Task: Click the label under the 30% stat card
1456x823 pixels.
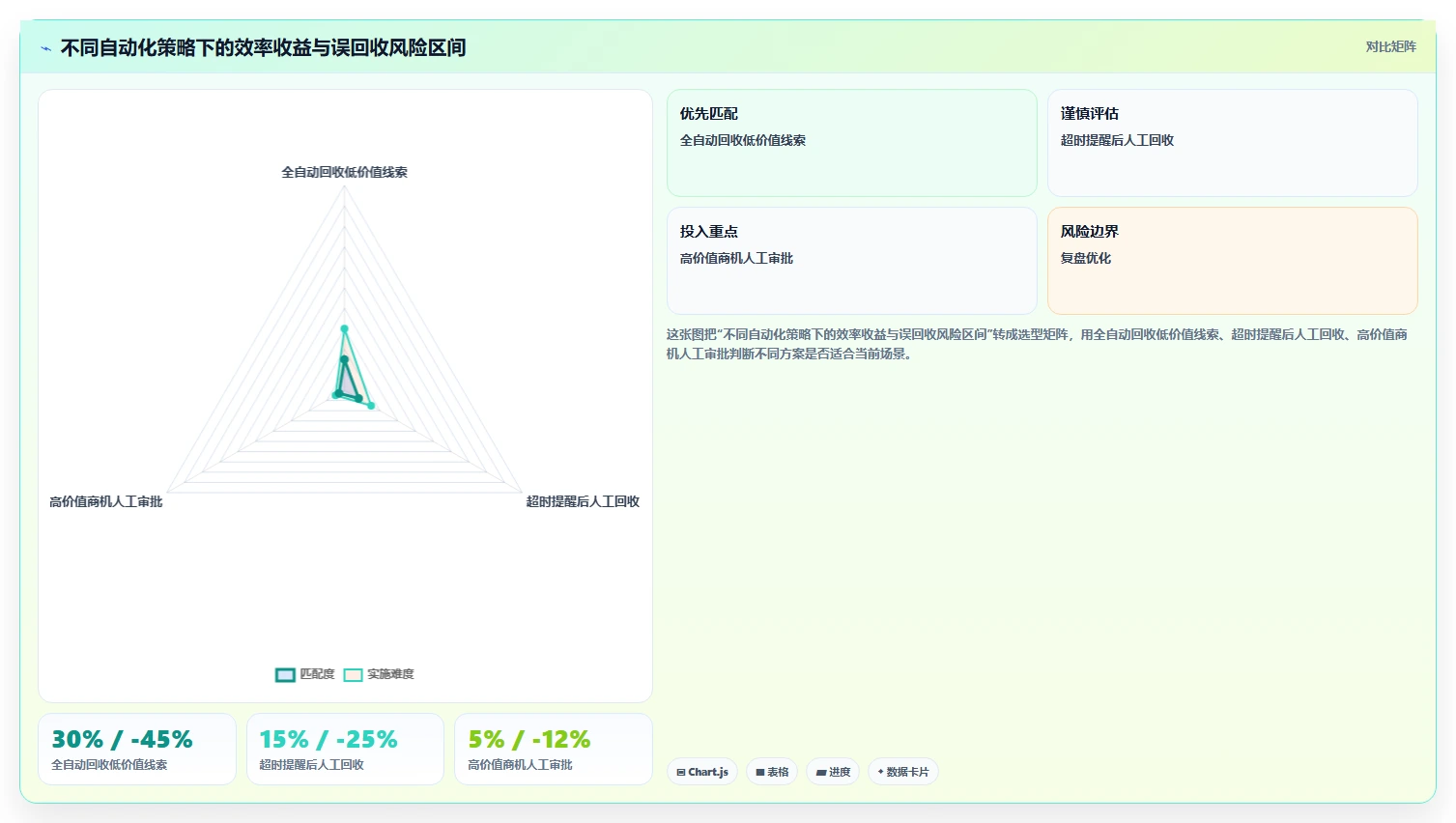Action: [109, 765]
